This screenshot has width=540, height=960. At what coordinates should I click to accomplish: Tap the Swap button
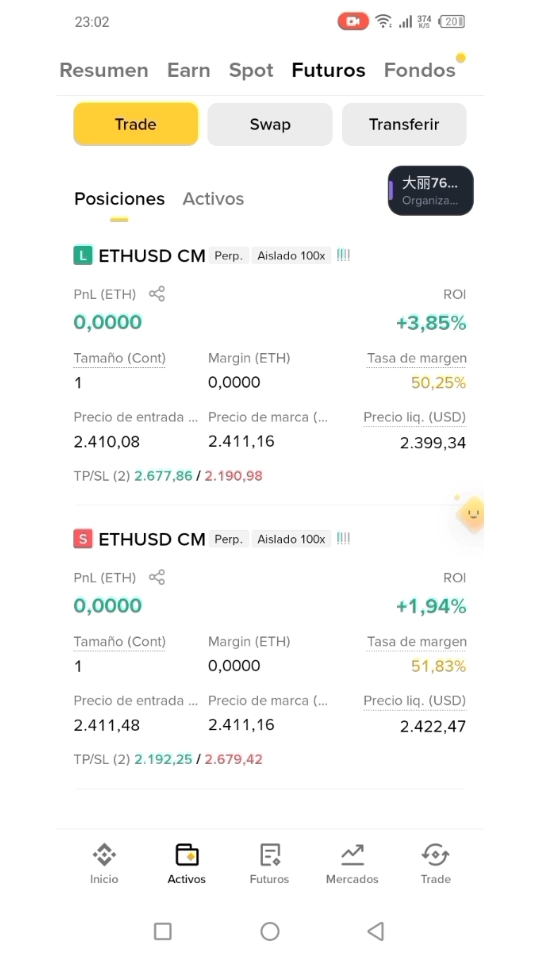(270, 124)
